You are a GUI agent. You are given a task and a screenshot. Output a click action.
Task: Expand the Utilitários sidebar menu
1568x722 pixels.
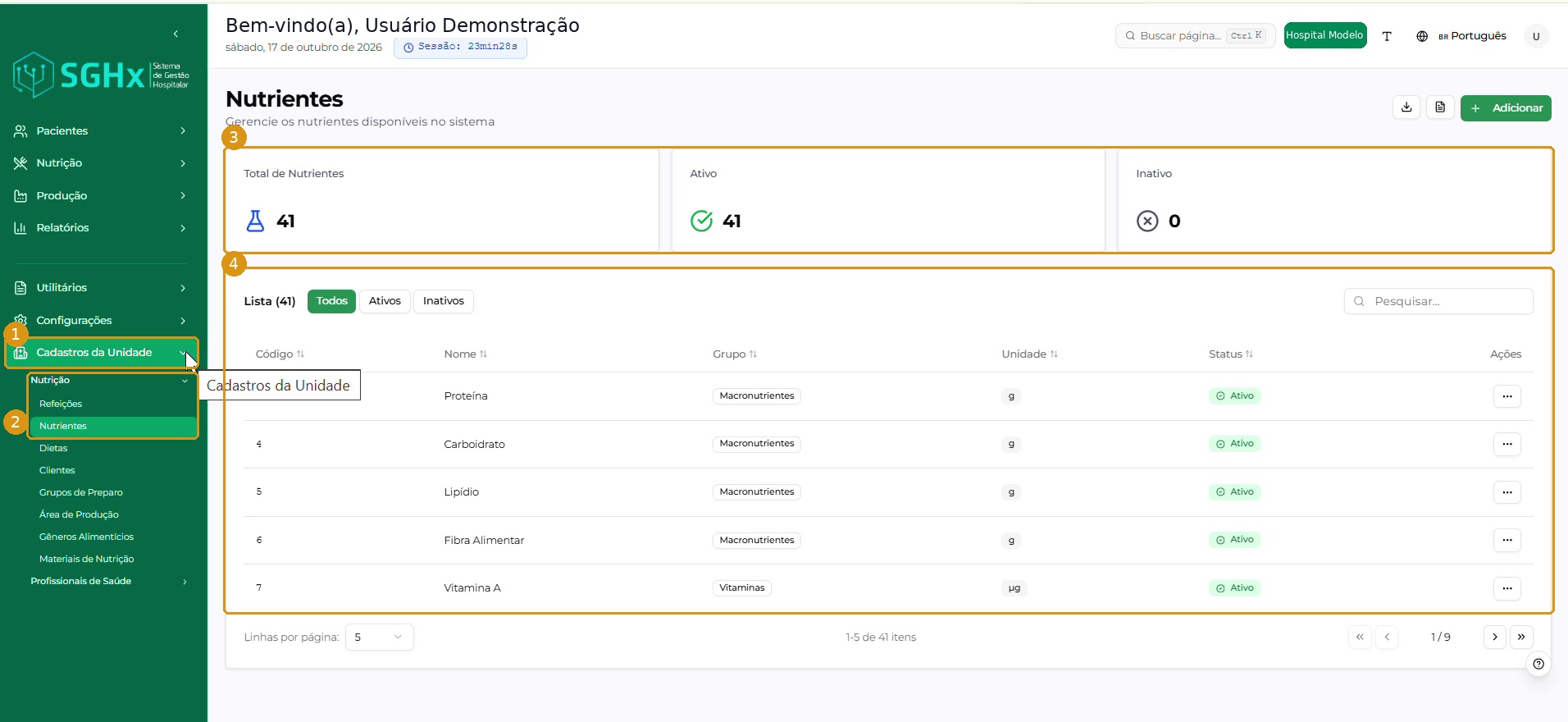point(100,288)
